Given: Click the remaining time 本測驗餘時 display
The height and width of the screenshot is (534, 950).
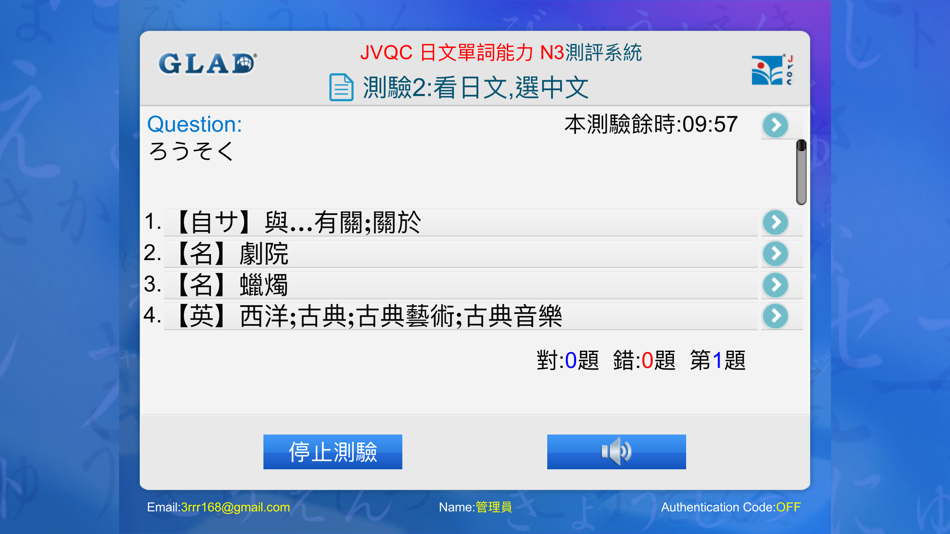Looking at the screenshot, I should tap(651, 124).
